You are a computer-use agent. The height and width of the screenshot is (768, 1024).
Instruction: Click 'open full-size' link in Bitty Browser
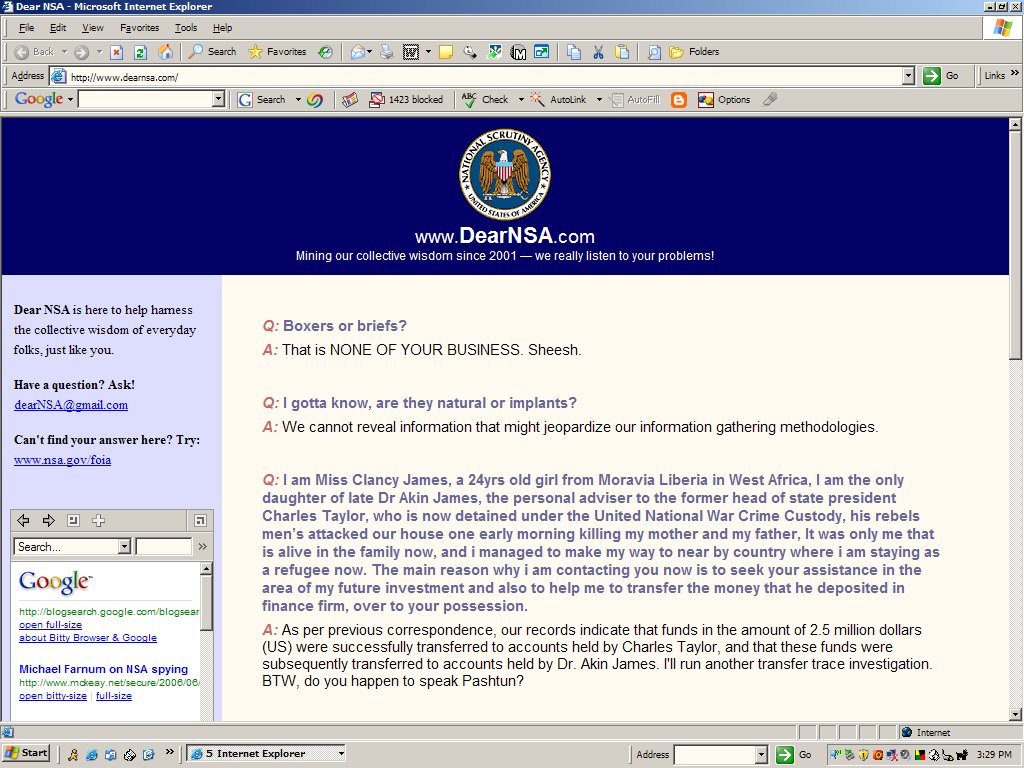[x=50, y=625]
